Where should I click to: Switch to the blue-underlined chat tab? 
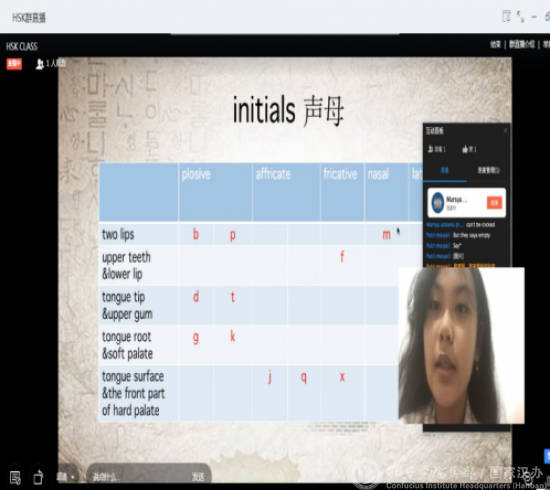[444, 170]
